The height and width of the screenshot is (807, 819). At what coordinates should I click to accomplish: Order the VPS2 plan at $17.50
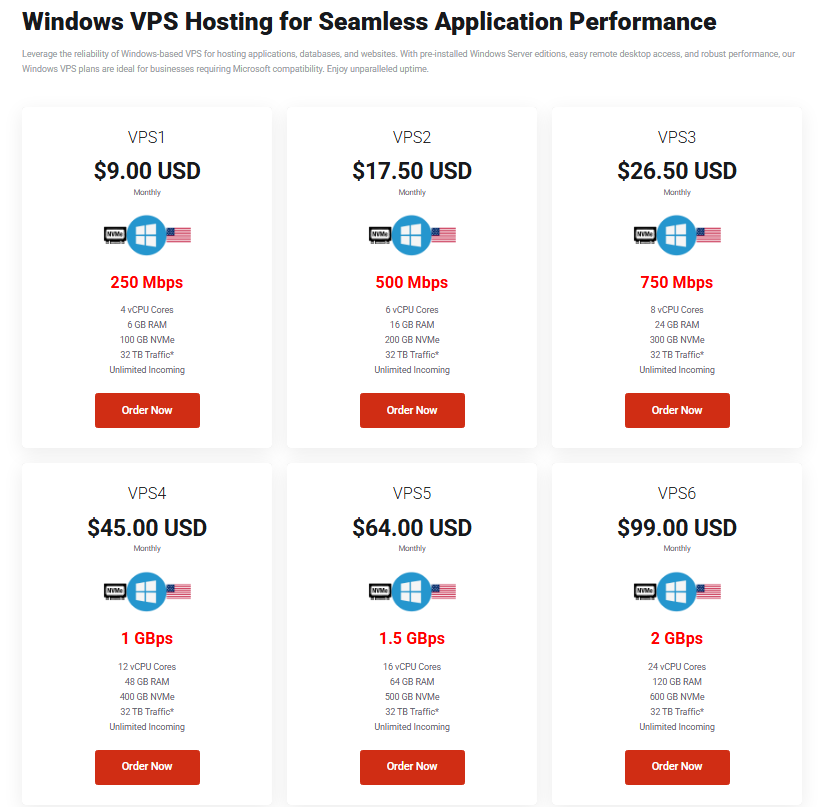tap(412, 411)
